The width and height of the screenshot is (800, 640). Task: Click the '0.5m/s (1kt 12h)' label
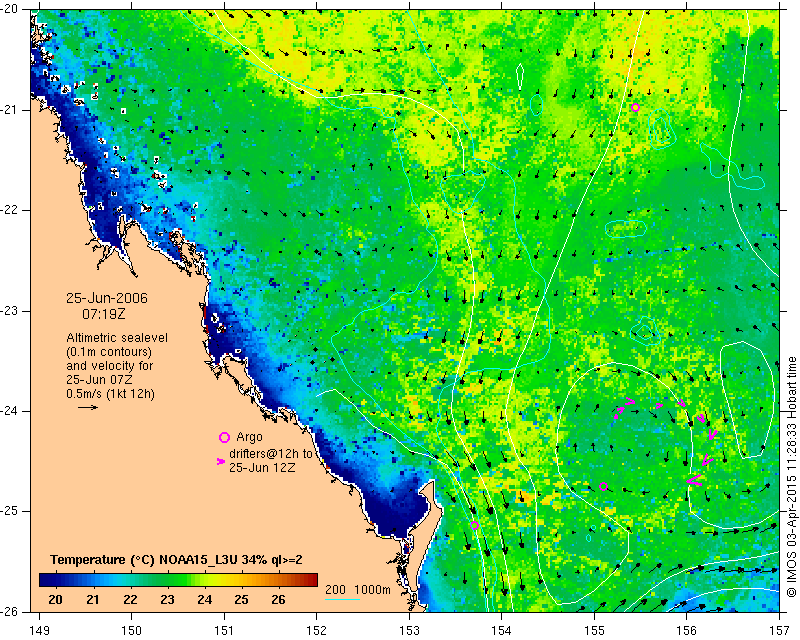[110, 394]
